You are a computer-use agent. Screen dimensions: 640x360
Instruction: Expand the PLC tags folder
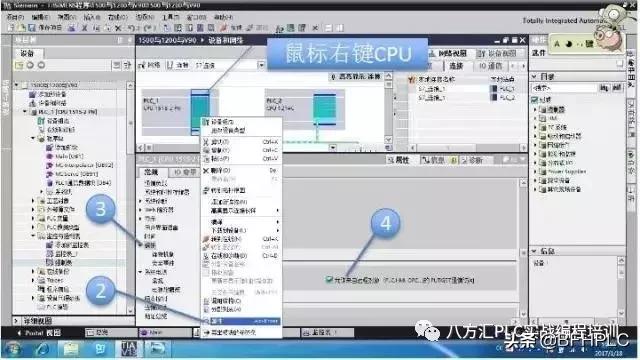(33, 218)
